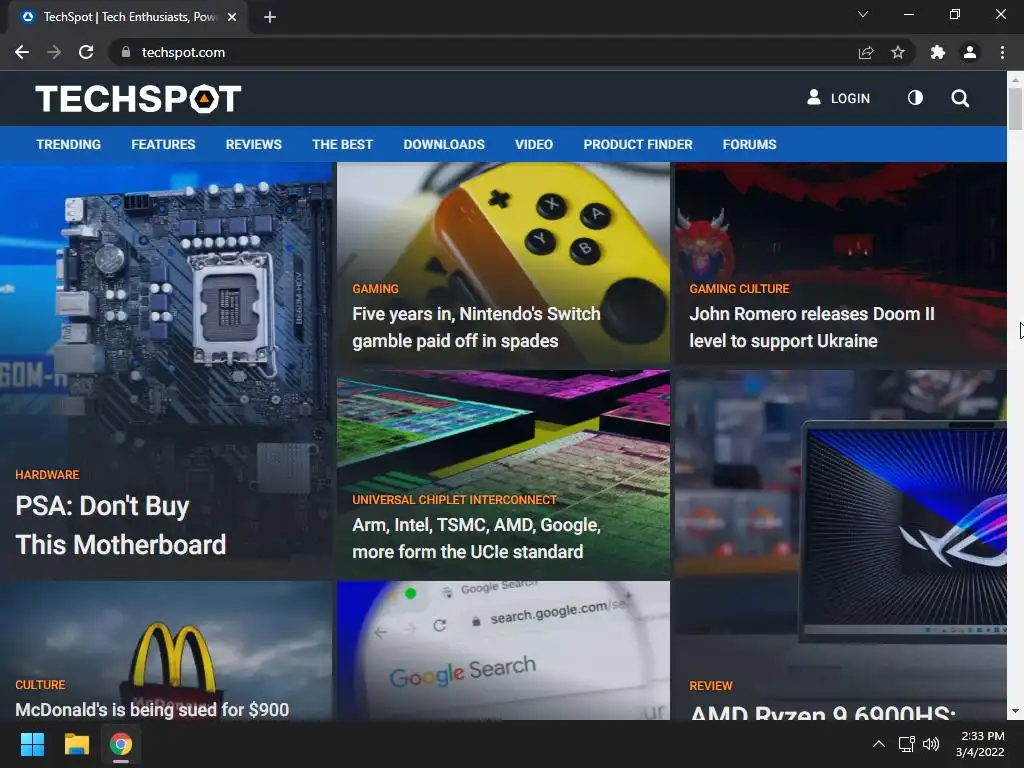Open UNIVERSAL CHIPLET INTERCONNECT label
Image resolution: width=1024 pixels, height=768 pixels.
455,500
